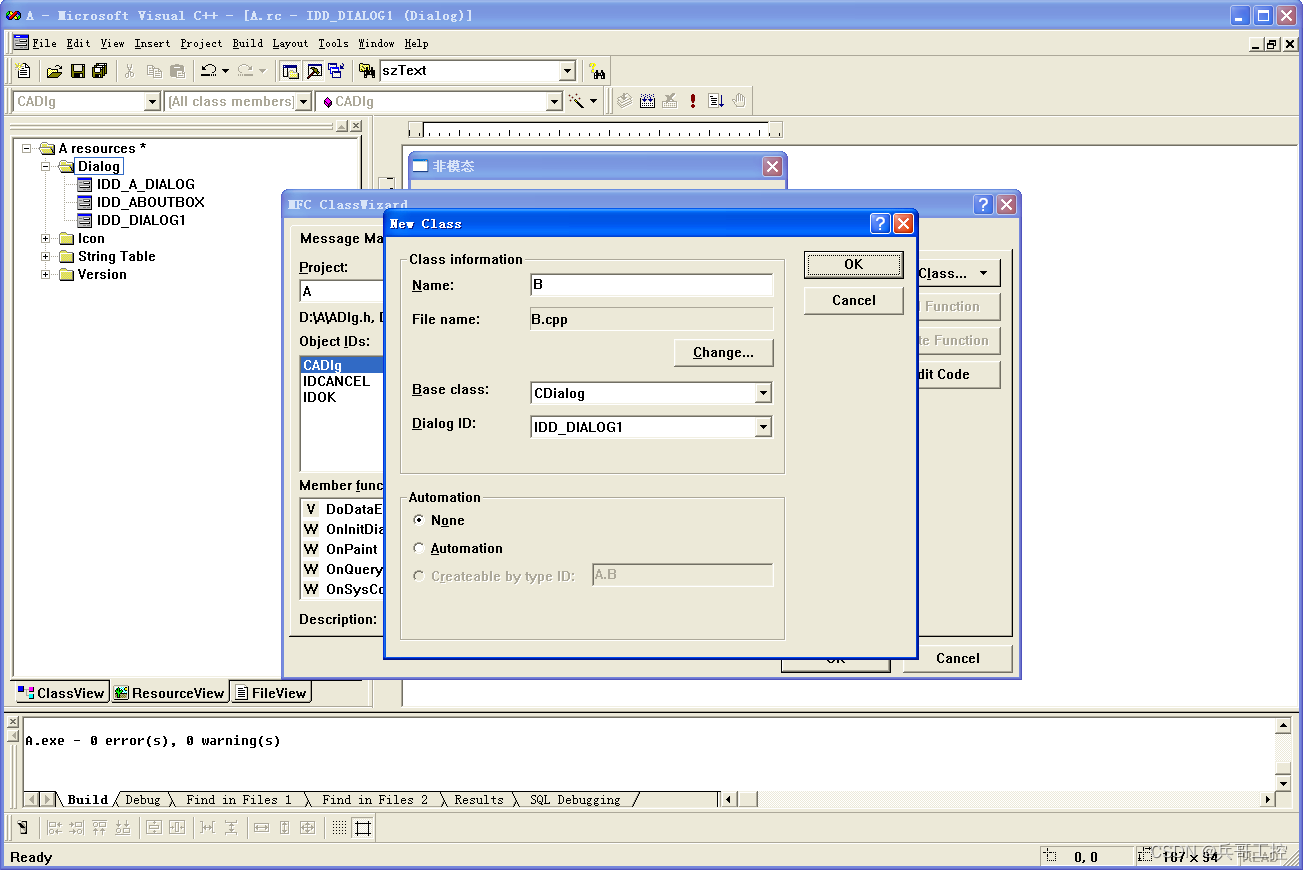Click the Change... button in New Class dialog

pos(723,352)
